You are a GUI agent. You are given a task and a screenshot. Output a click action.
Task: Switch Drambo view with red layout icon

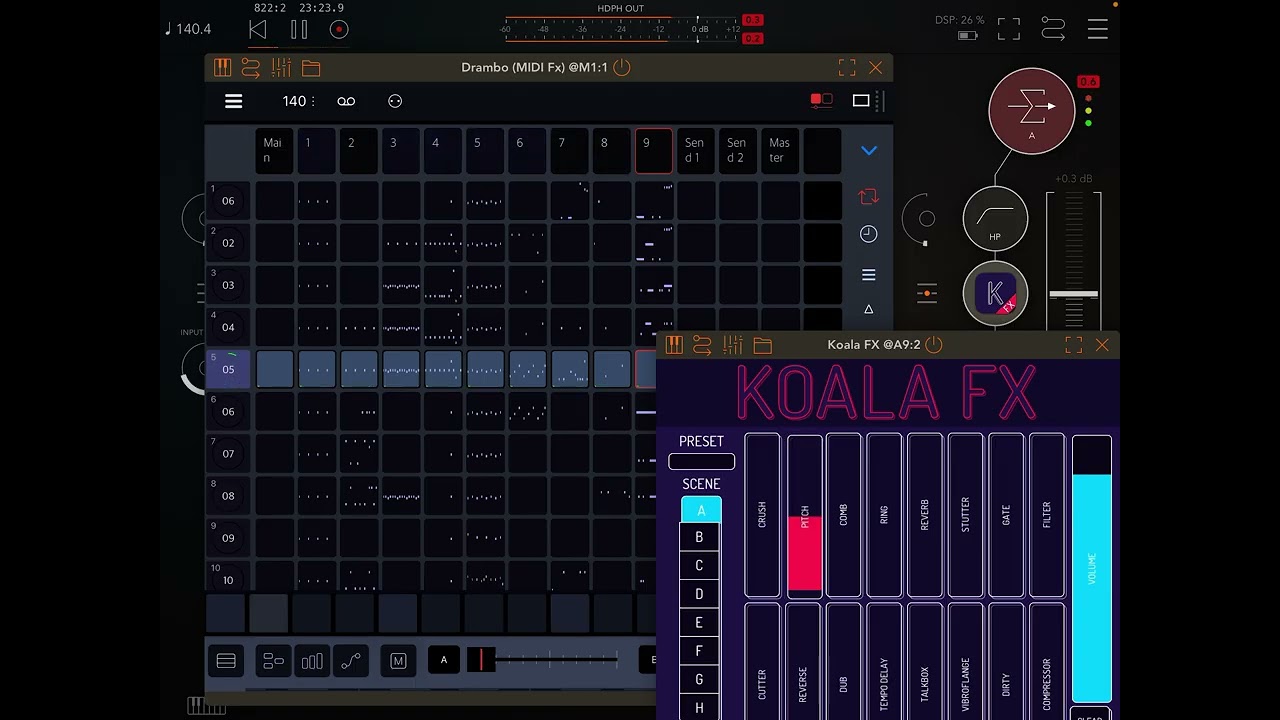tap(821, 100)
